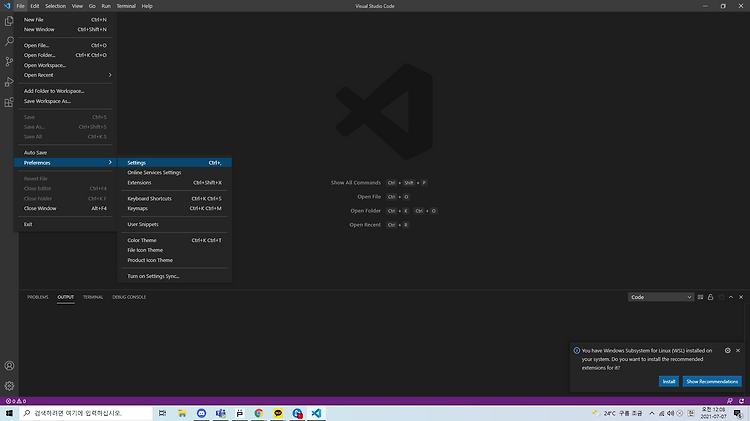Click Show Recommendations button
The width and height of the screenshot is (750, 421).
pyautogui.click(x=712, y=381)
